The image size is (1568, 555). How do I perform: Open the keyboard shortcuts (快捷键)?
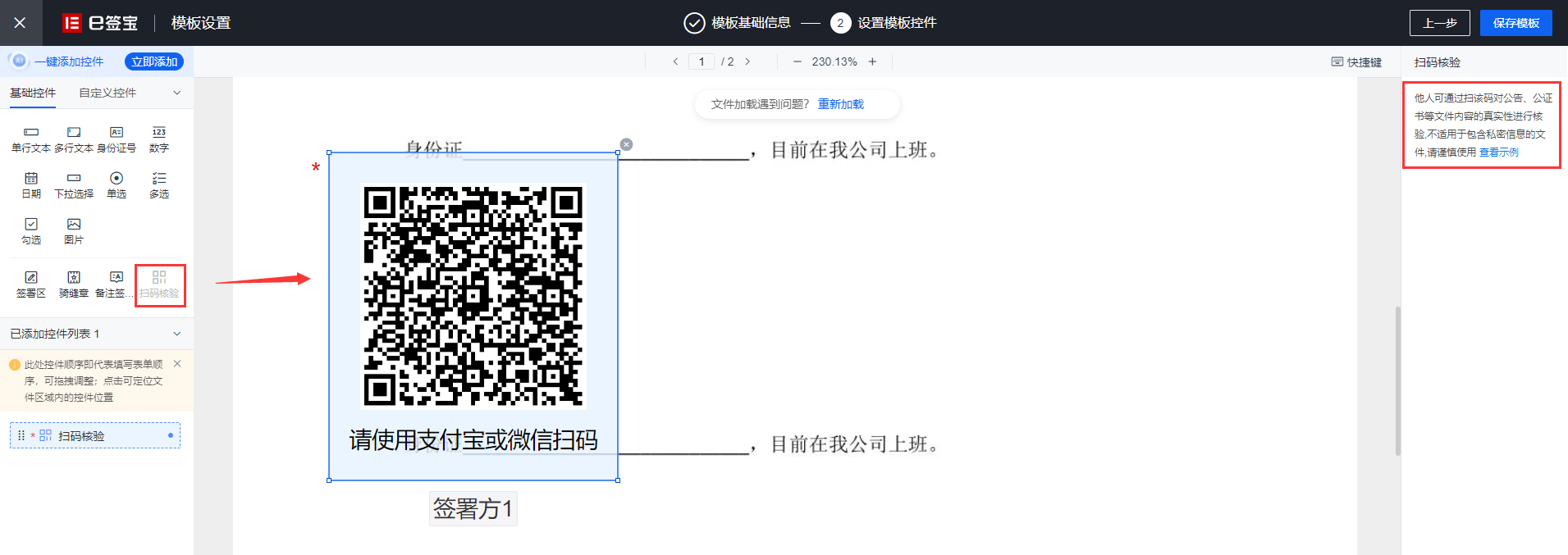pos(1356,62)
